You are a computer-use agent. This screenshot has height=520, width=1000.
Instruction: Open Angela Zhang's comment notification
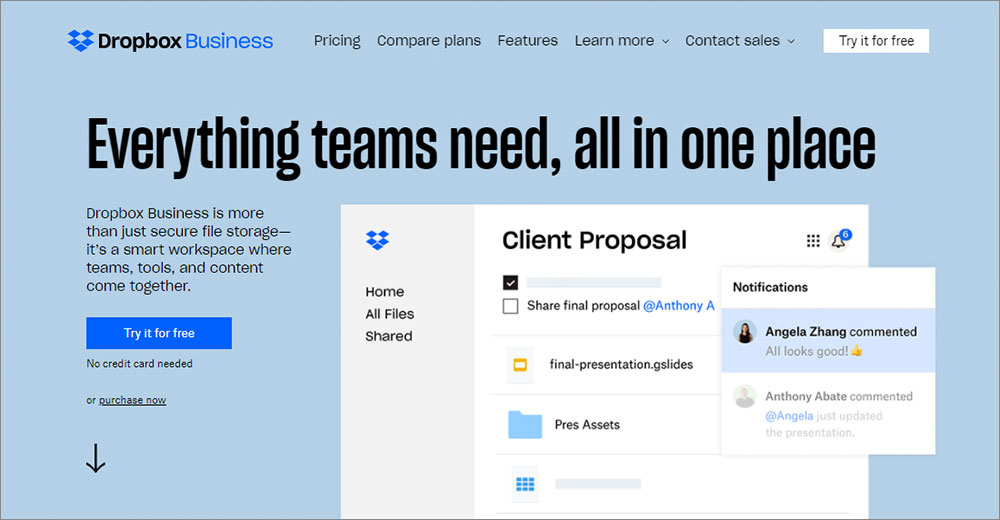pyautogui.click(x=828, y=341)
